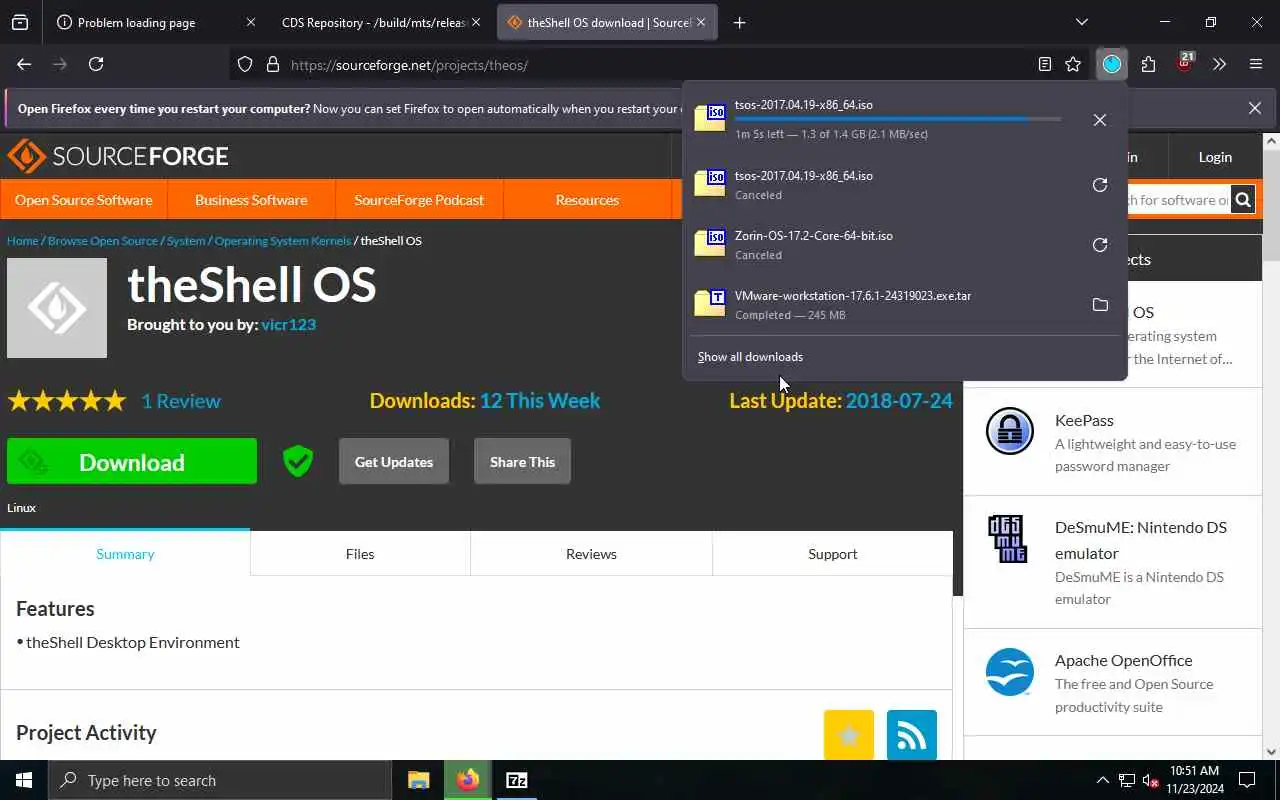This screenshot has width=1280, height=800.
Task: Click the SourceForge search magnifier button
Action: pyautogui.click(x=1242, y=200)
